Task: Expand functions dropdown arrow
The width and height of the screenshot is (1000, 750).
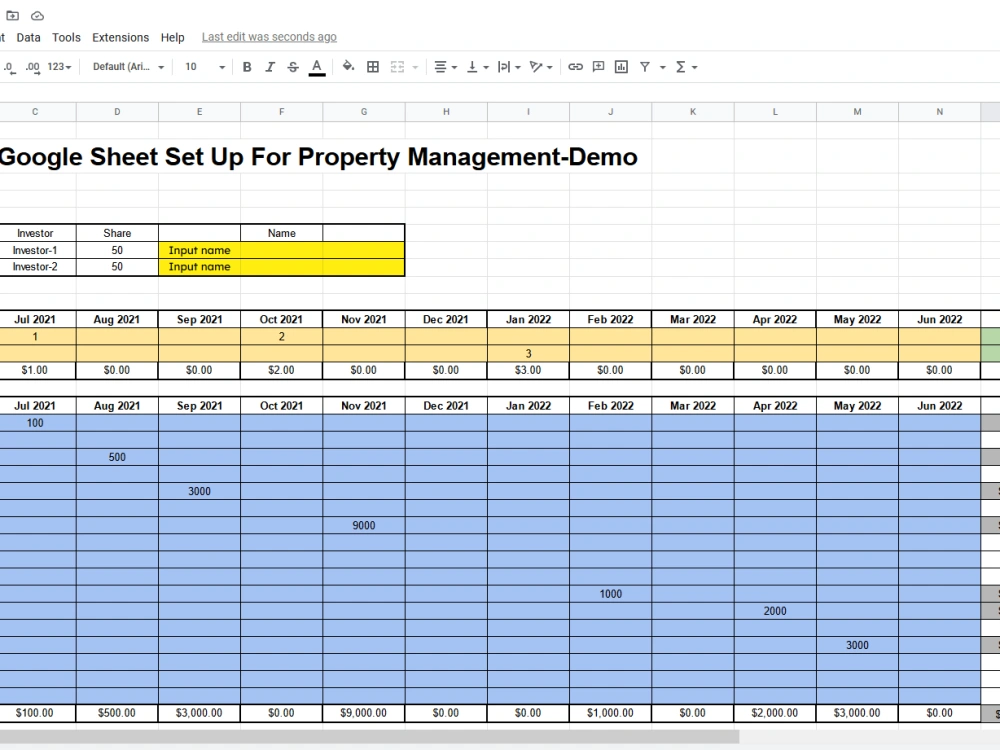Action: [695, 67]
